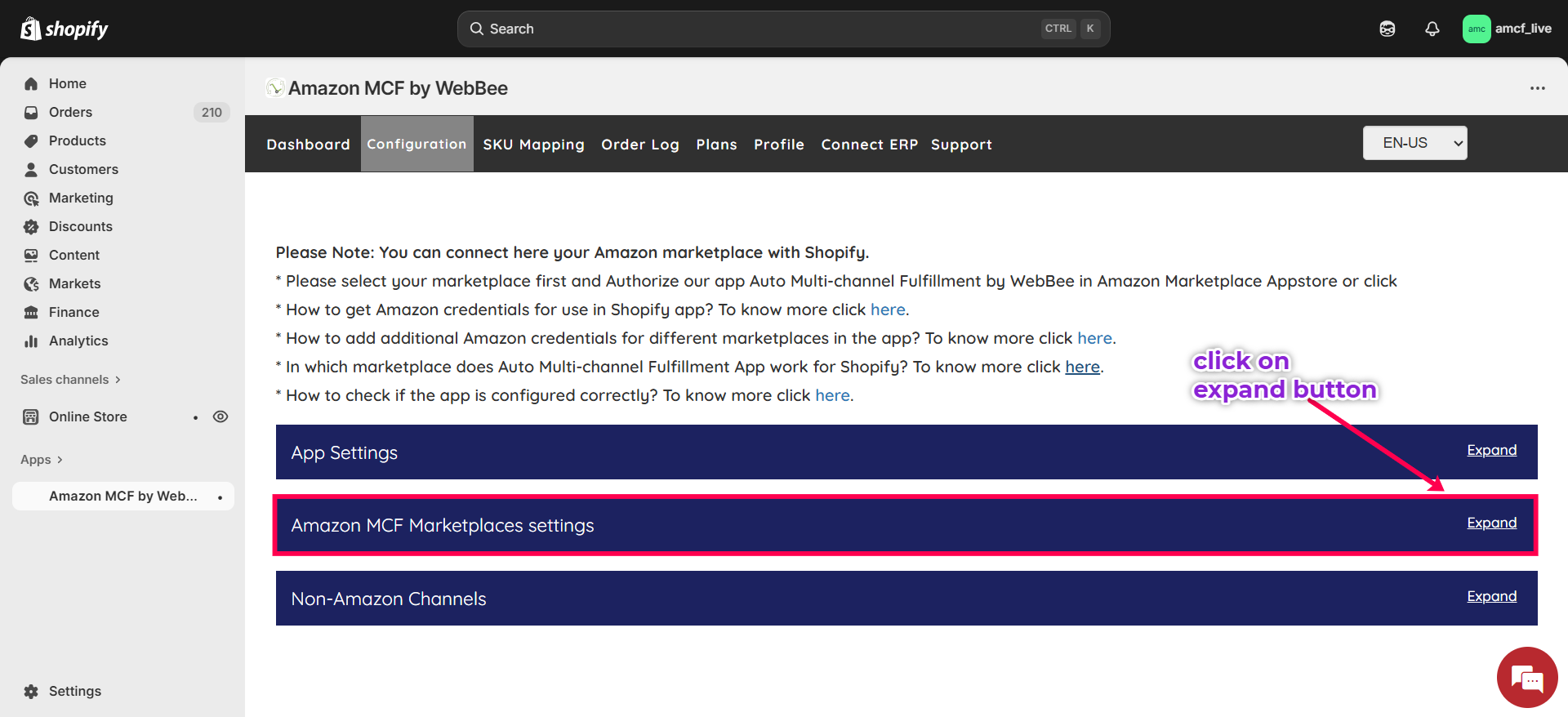Open the Order Log tab

click(x=640, y=145)
